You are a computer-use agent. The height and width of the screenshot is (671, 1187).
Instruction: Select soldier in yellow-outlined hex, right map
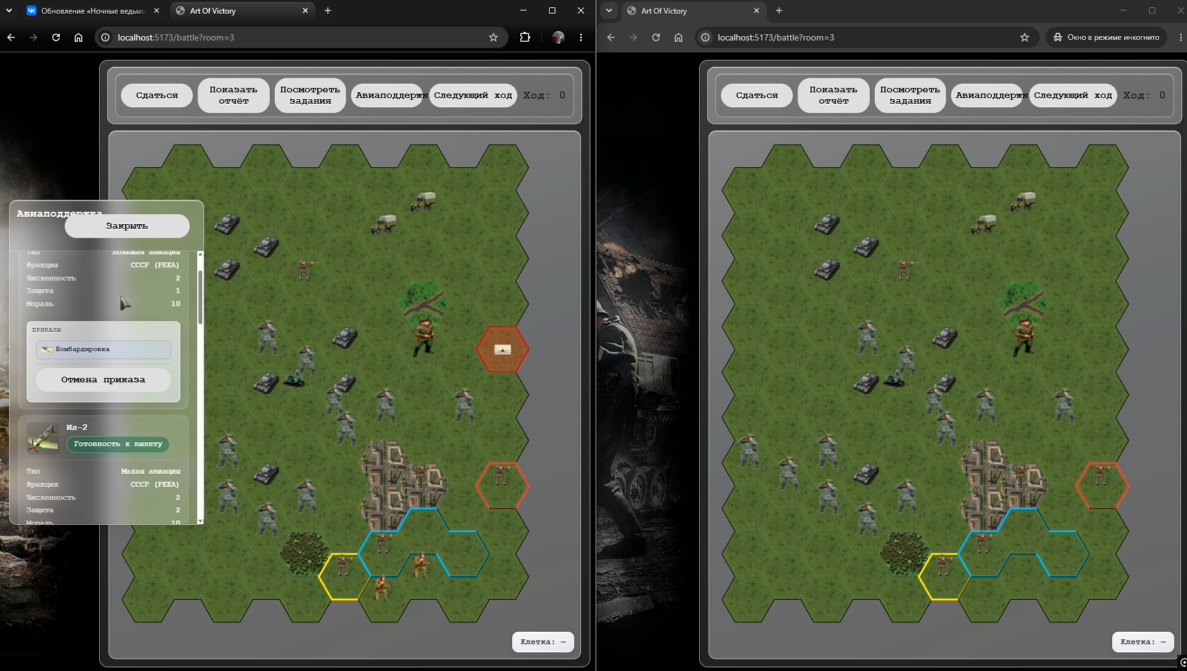tap(942, 565)
